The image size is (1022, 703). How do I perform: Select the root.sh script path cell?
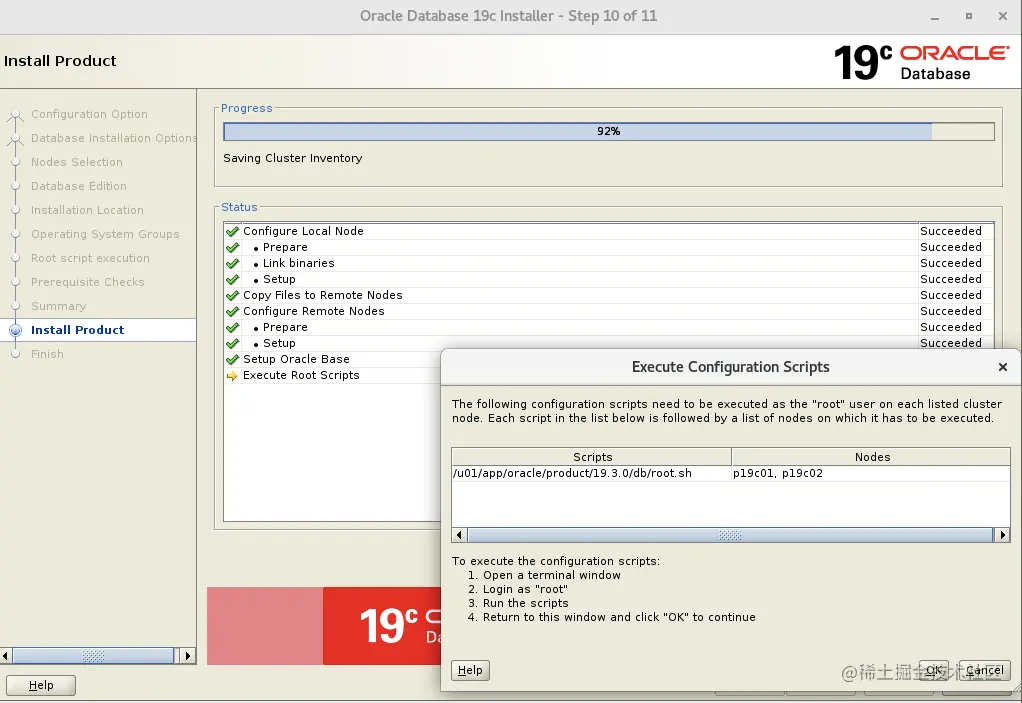[592, 474]
